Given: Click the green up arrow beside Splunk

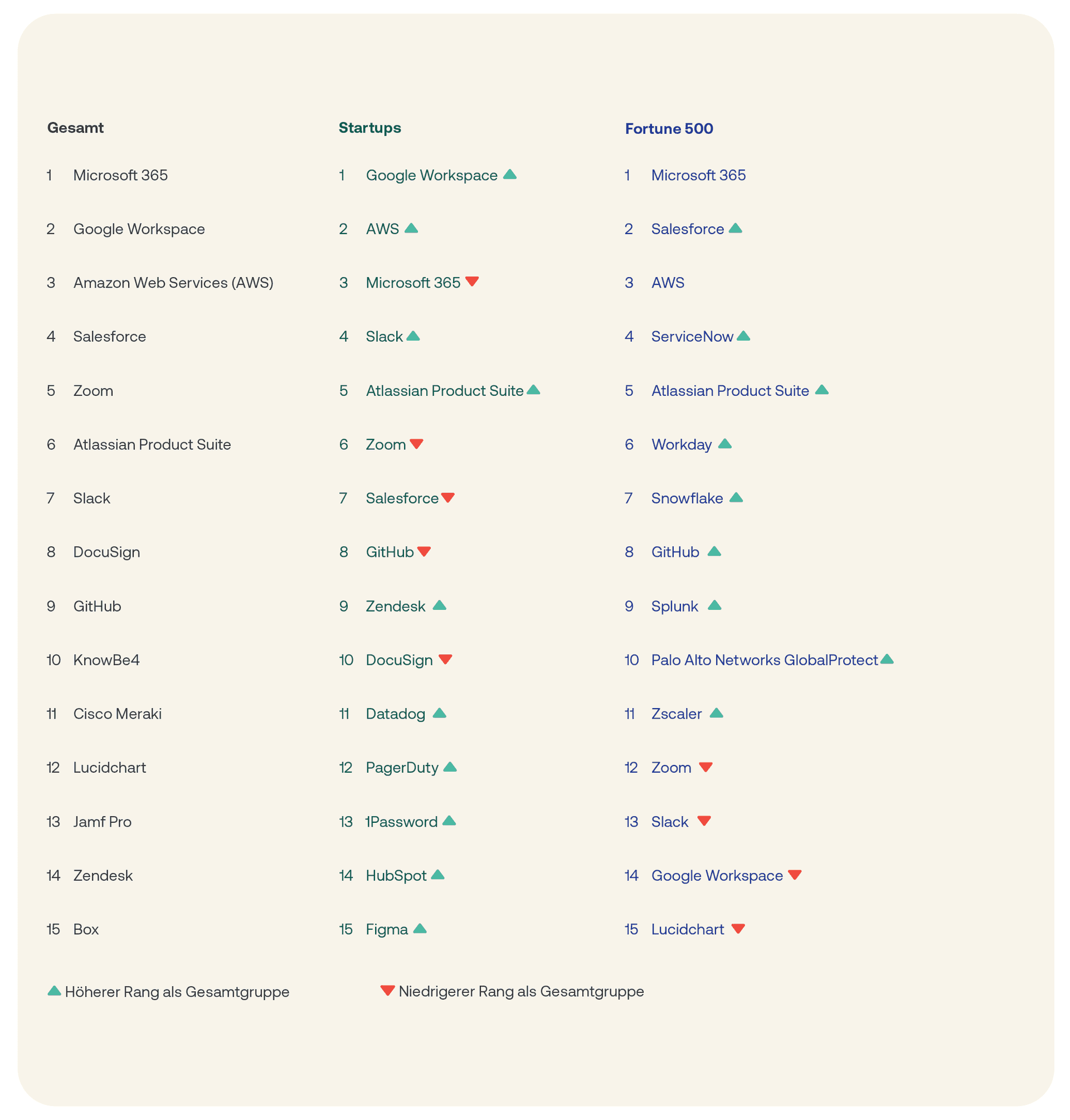Looking at the screenshot, I should pyautogui.click(x=714, y=605).
